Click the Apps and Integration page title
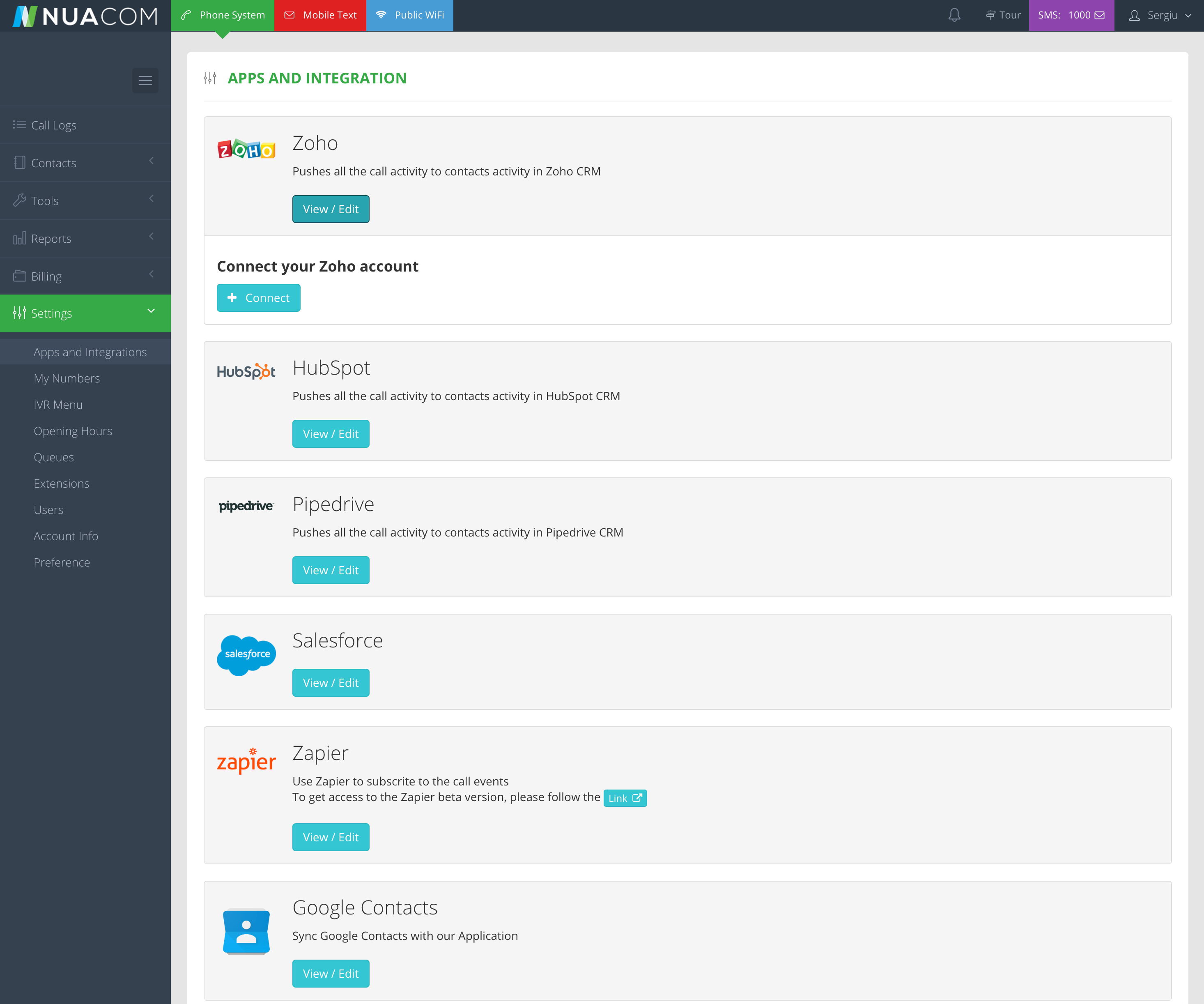This screenshot has height=1004, width=1204. tap(317, 78)
